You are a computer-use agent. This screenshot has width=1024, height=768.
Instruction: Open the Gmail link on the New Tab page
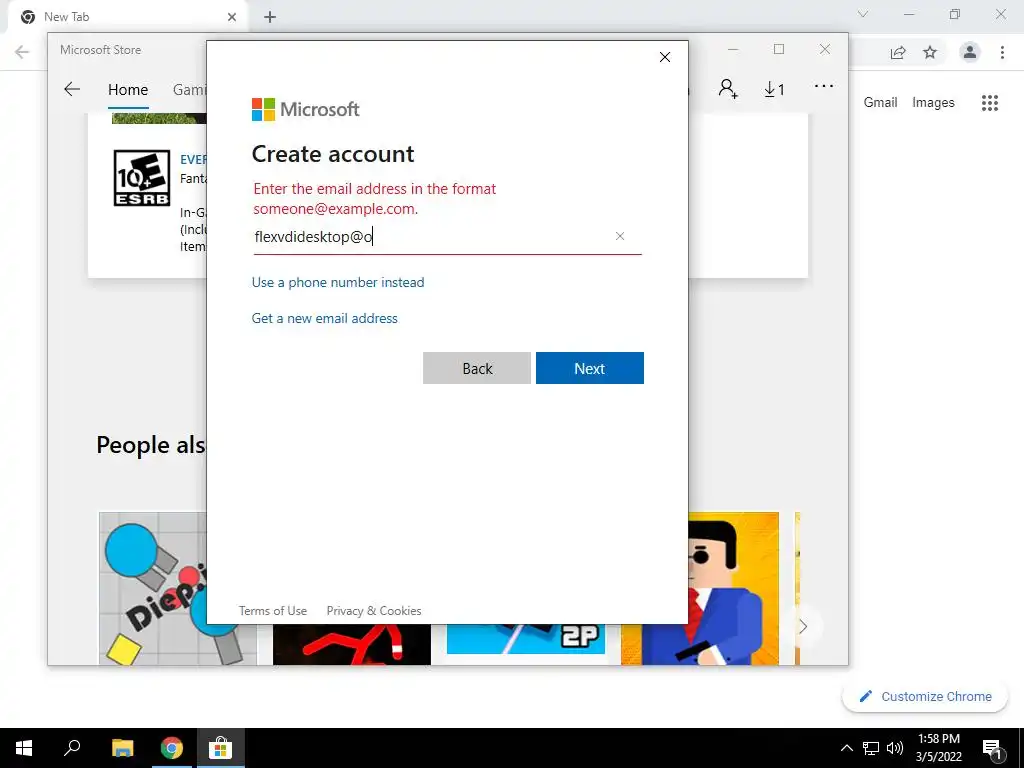tap(880, 103)
